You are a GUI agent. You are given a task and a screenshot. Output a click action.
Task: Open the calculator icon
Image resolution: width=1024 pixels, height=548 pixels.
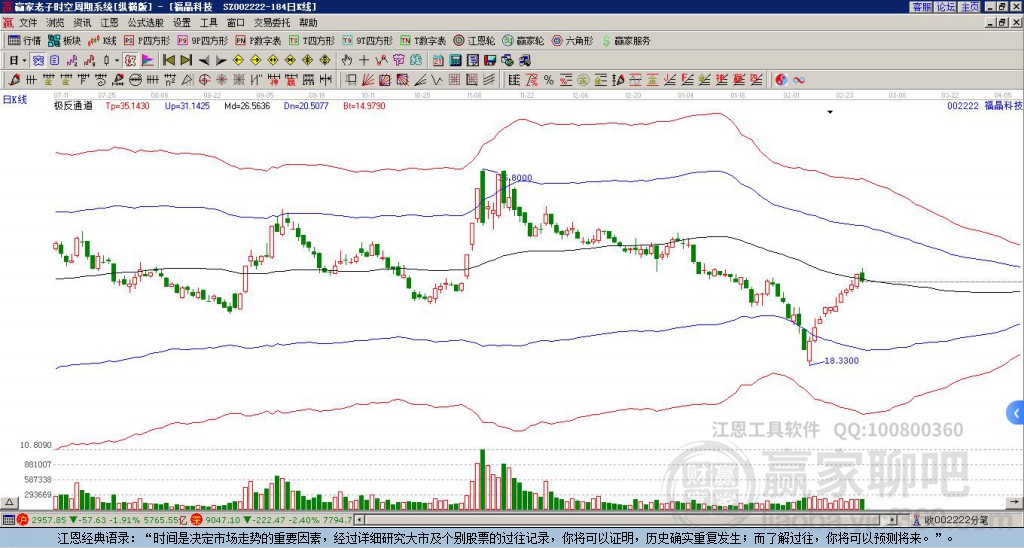click(x=455, y=61)
